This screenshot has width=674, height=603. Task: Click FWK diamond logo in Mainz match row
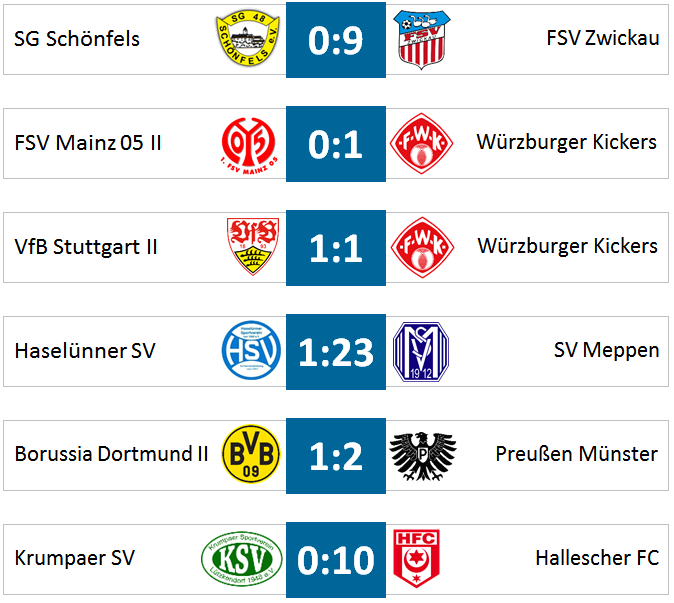coord(421,144)
